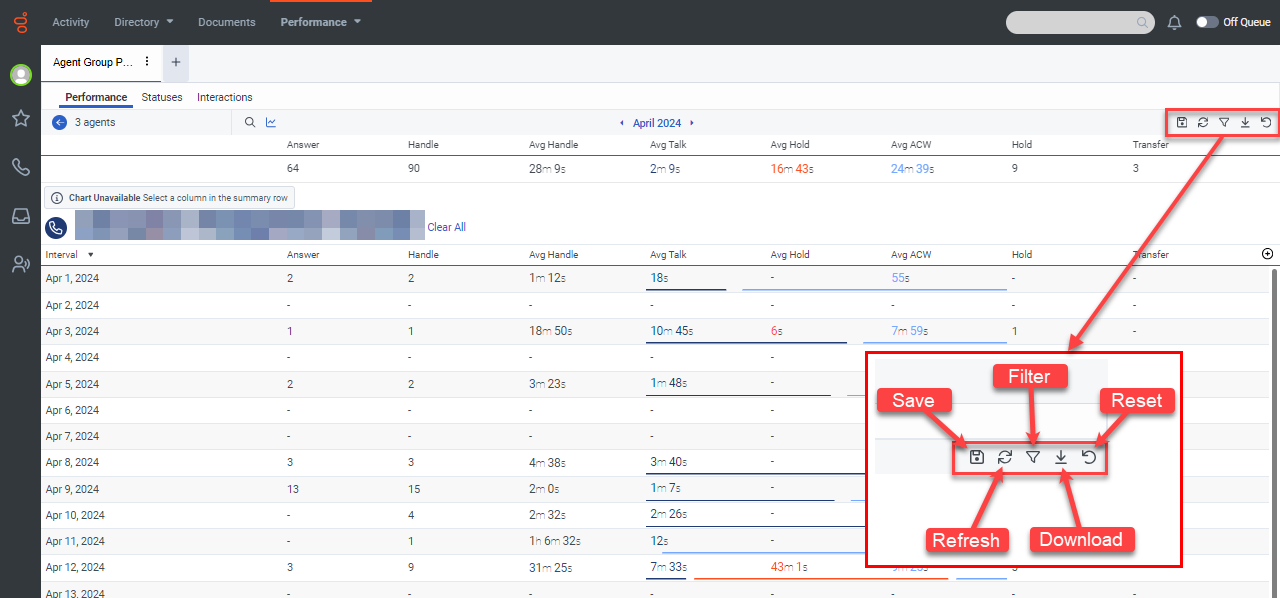Image resolution: width=1280 pixels, height=598 pixels.
Task: Go to next month after April 2024
Action: (x=692, y=123)
